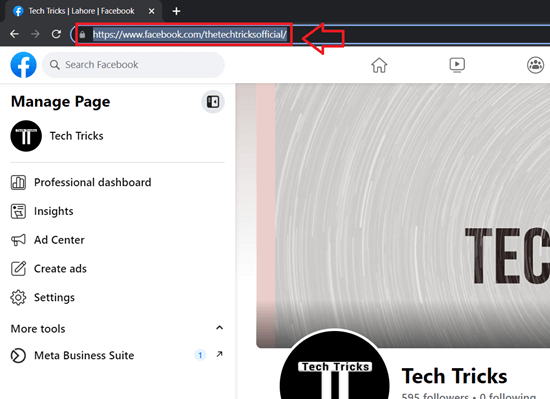Open the Groups icon in top bar

pyautogui.click(x=535, y=65)
